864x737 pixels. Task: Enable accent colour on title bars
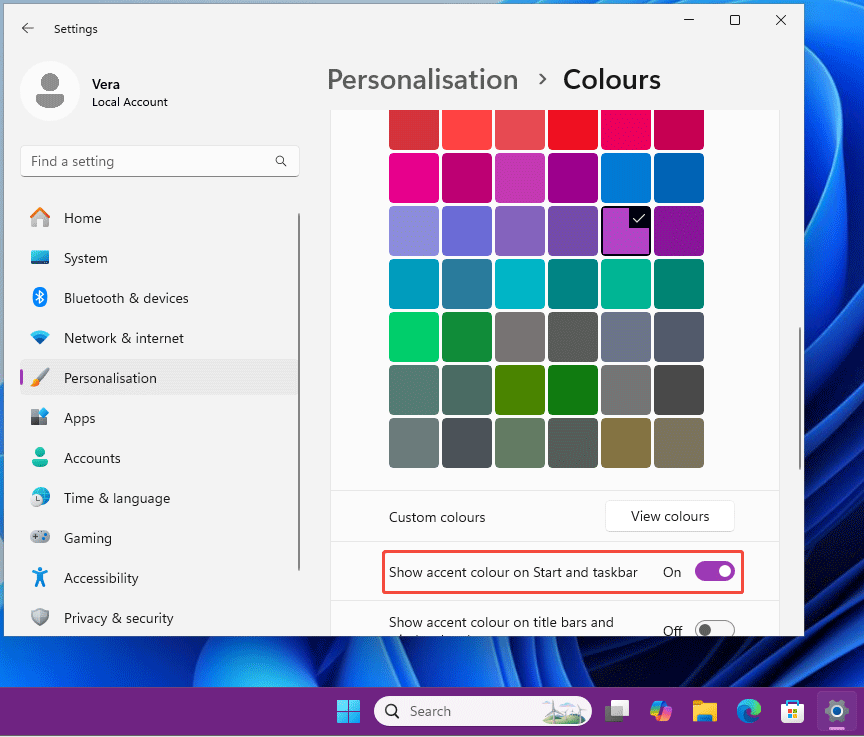714,629
